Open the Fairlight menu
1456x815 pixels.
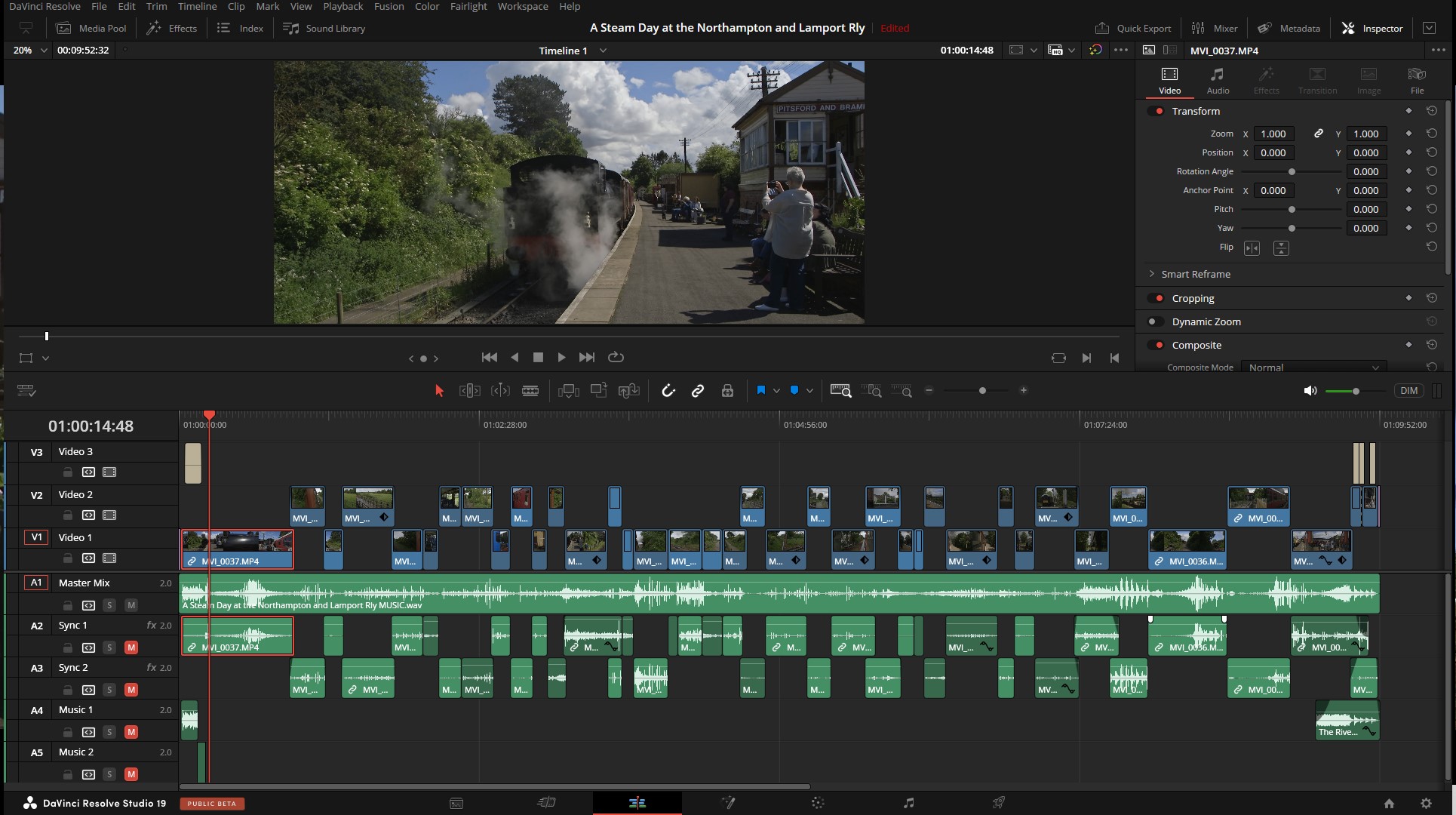click(468, 6)
